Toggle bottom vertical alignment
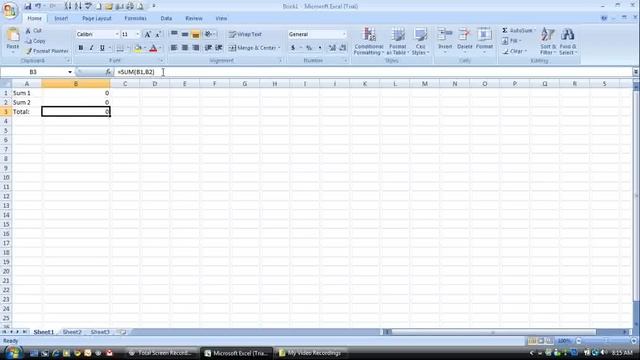Viewport: 640px width, 360px height. pyautogui.click(x=196, y=34)
